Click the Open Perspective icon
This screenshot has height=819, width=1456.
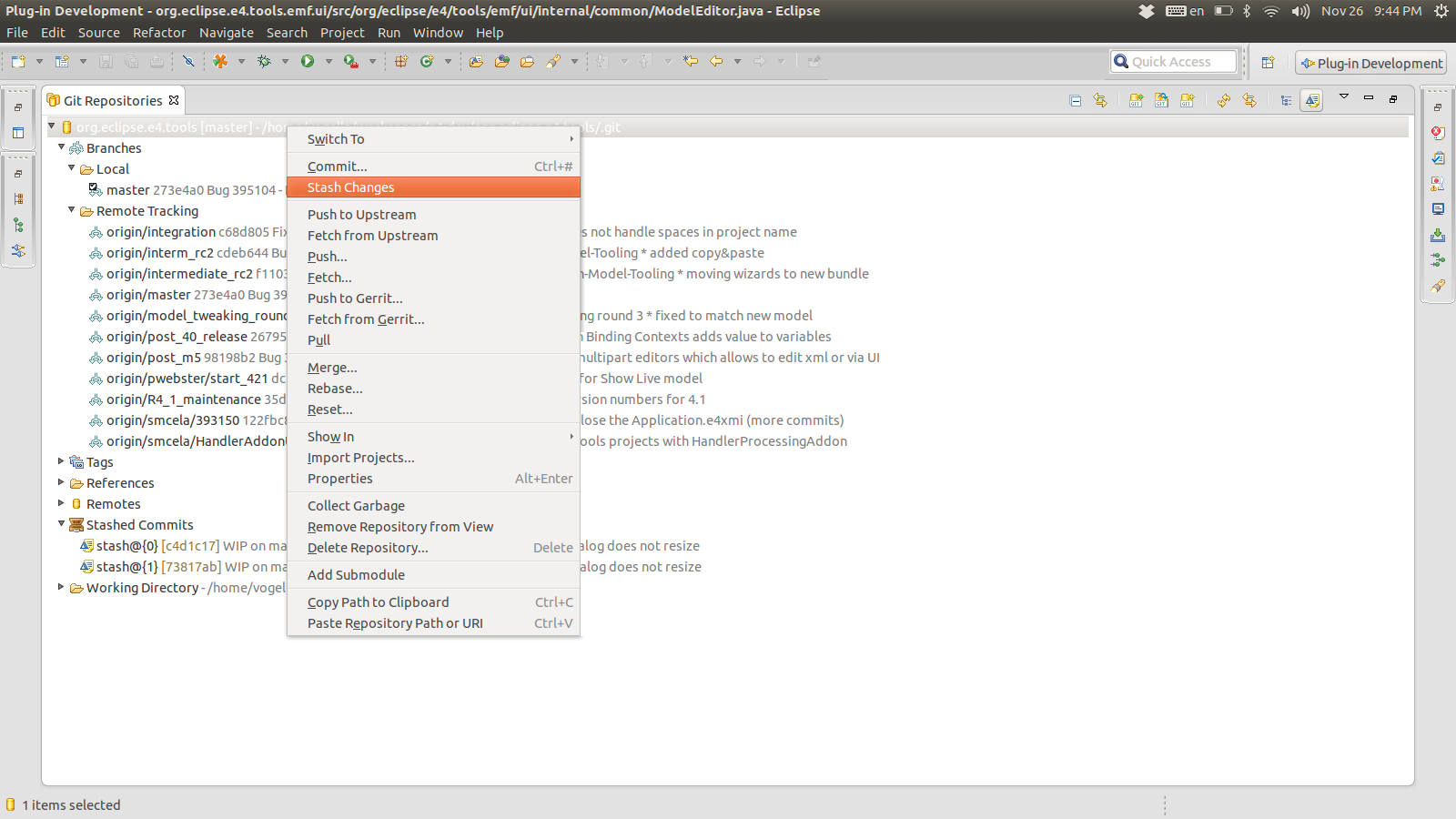click(1268, 63)
